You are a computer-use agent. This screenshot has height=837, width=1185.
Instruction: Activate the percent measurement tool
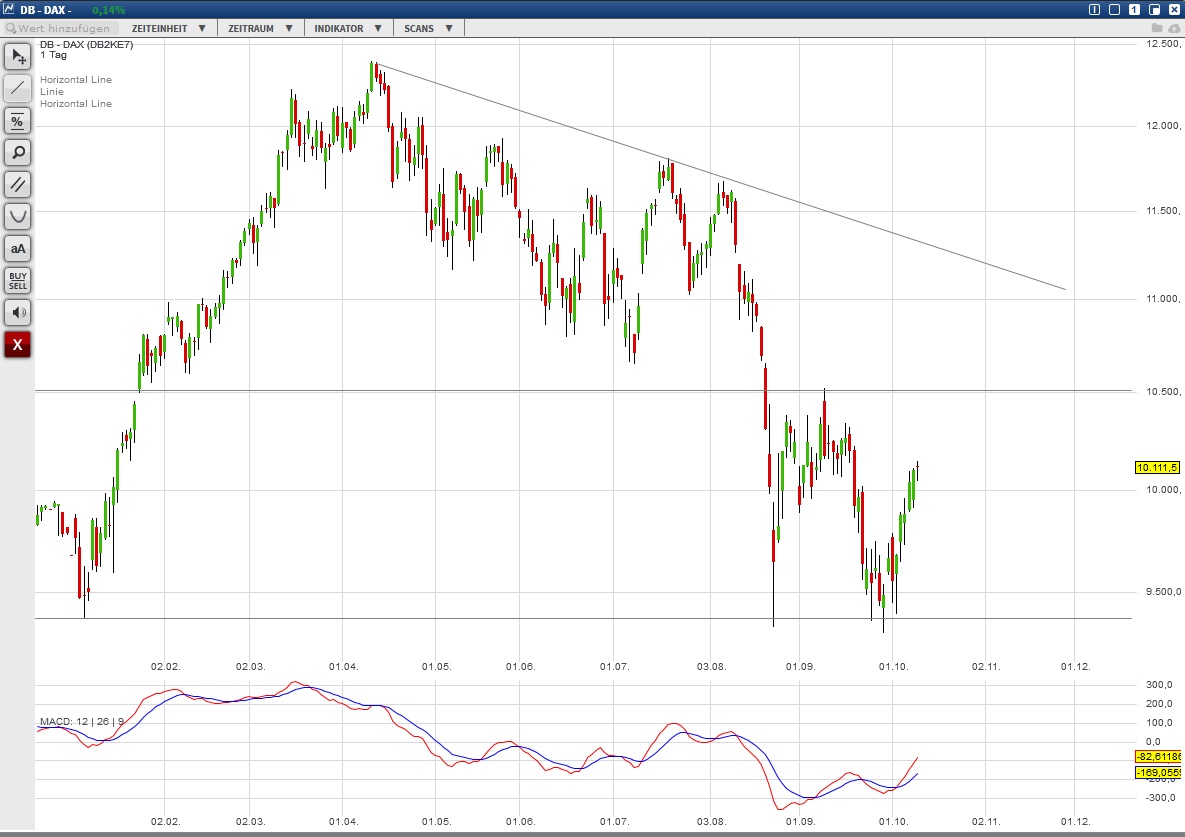pyautogui.click(x=16, y=121)
